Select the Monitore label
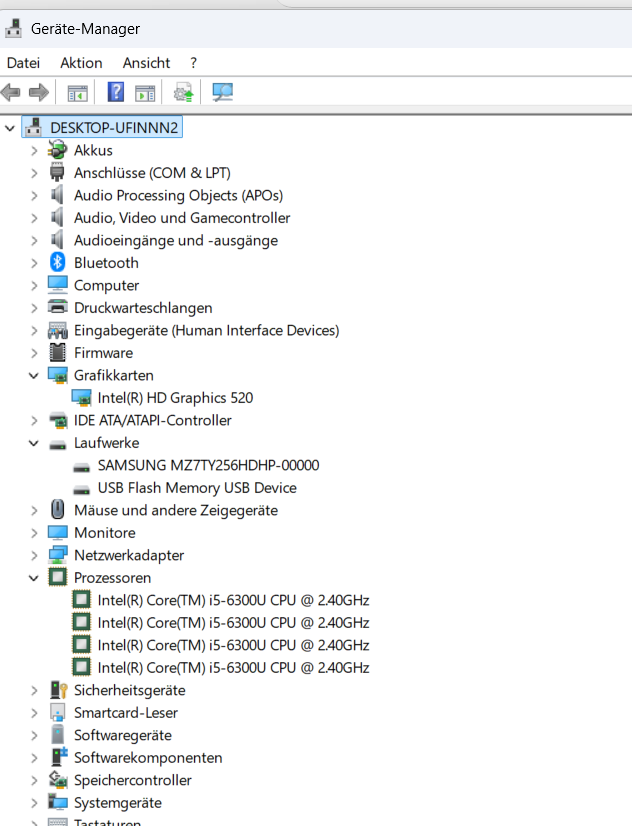This screenshot has width=632, height=826. click(x=105, y=533)
